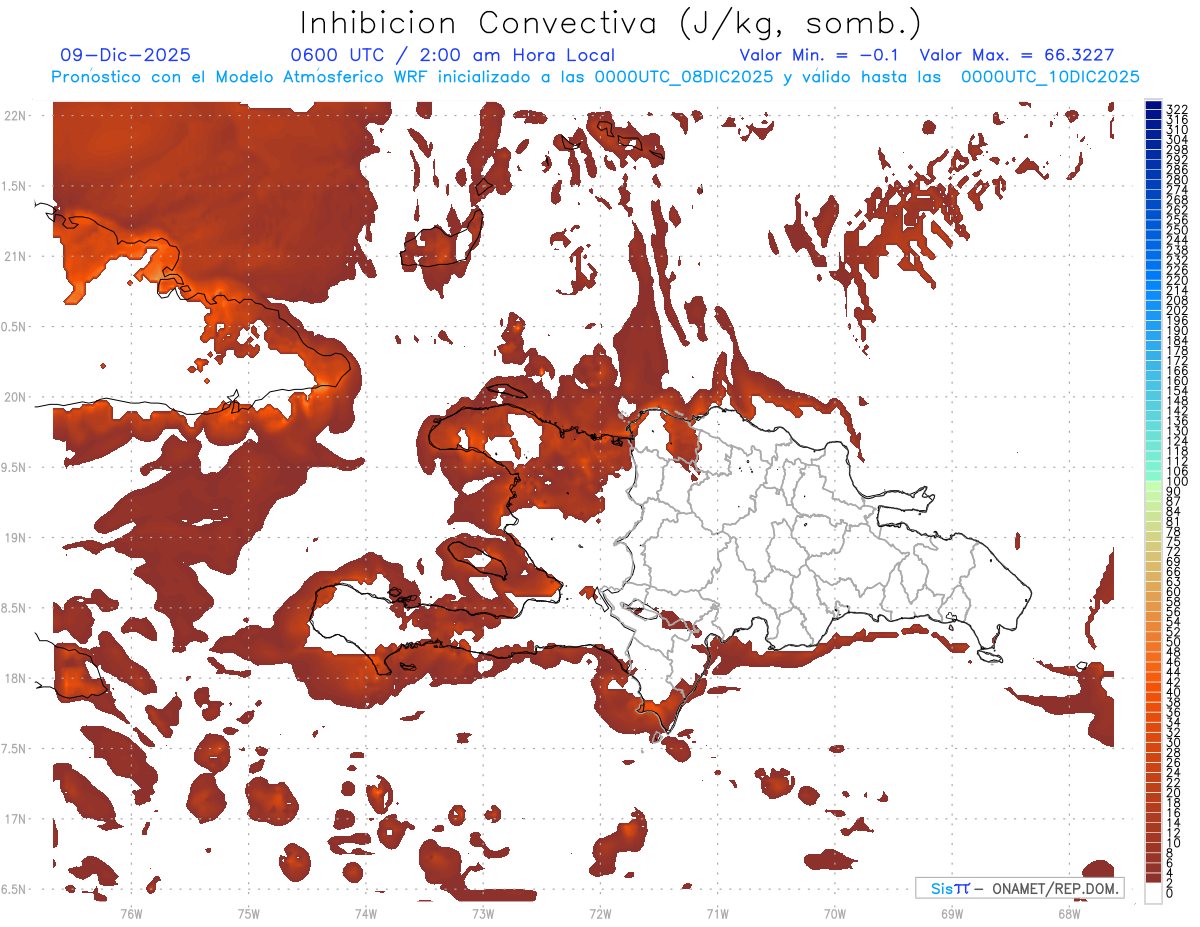Click the darkest blue swatch atop the color scale

pos(1153,105)
